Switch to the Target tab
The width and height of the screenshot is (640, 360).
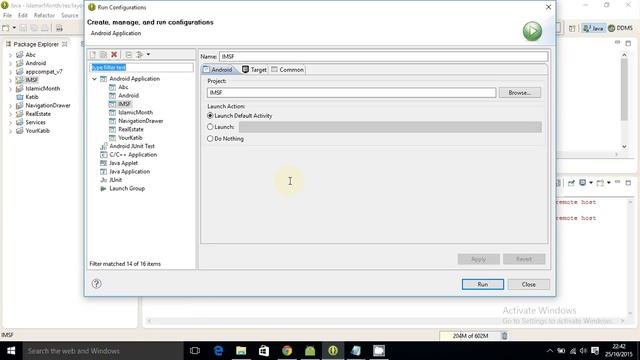pyautogui.click(x=254, y=69)
